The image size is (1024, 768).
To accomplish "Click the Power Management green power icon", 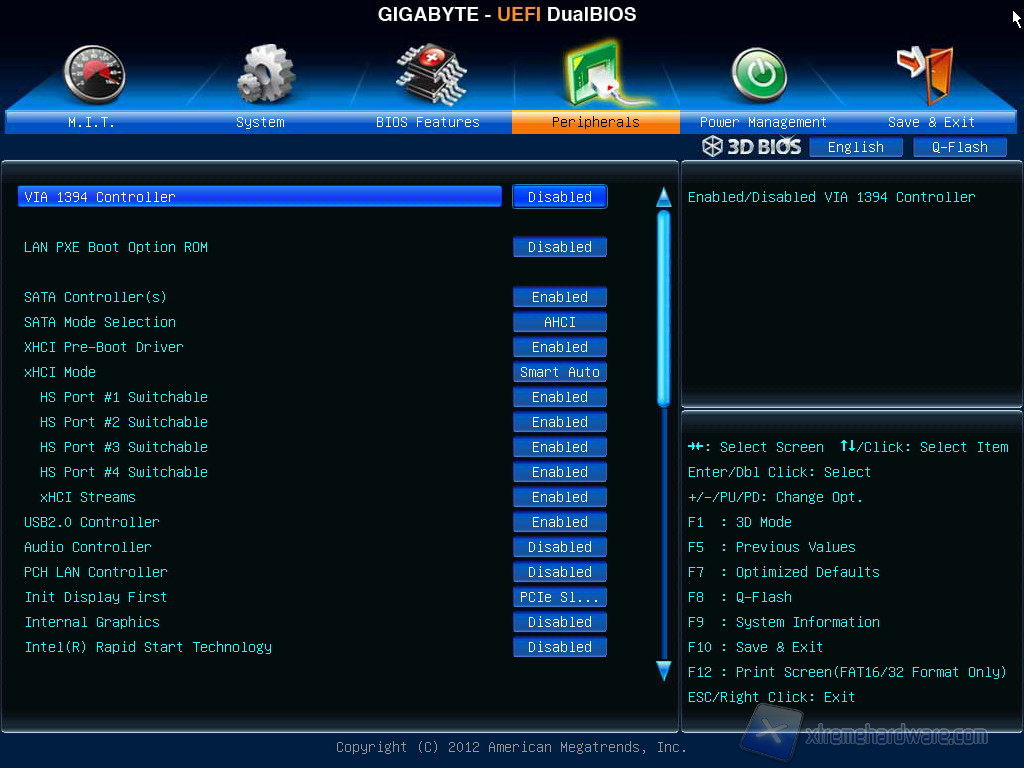I will pyautogui.click(x=759, y=75).
